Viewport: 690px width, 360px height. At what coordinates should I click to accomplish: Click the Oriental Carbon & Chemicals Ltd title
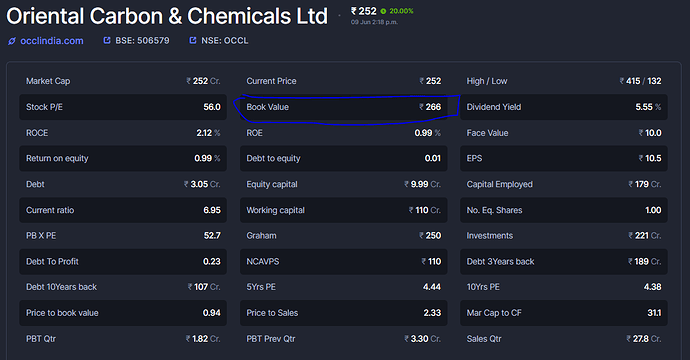[x=167, y=16]
